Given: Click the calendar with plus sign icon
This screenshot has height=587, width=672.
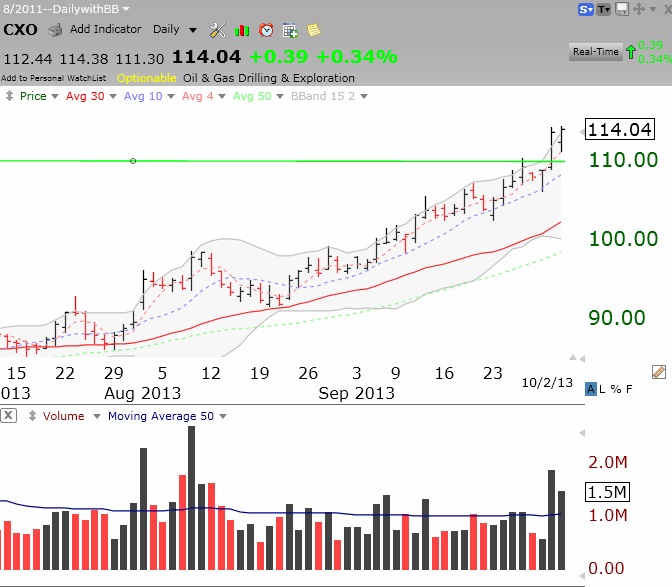Looking at the screenshot, I should (290, 30).
